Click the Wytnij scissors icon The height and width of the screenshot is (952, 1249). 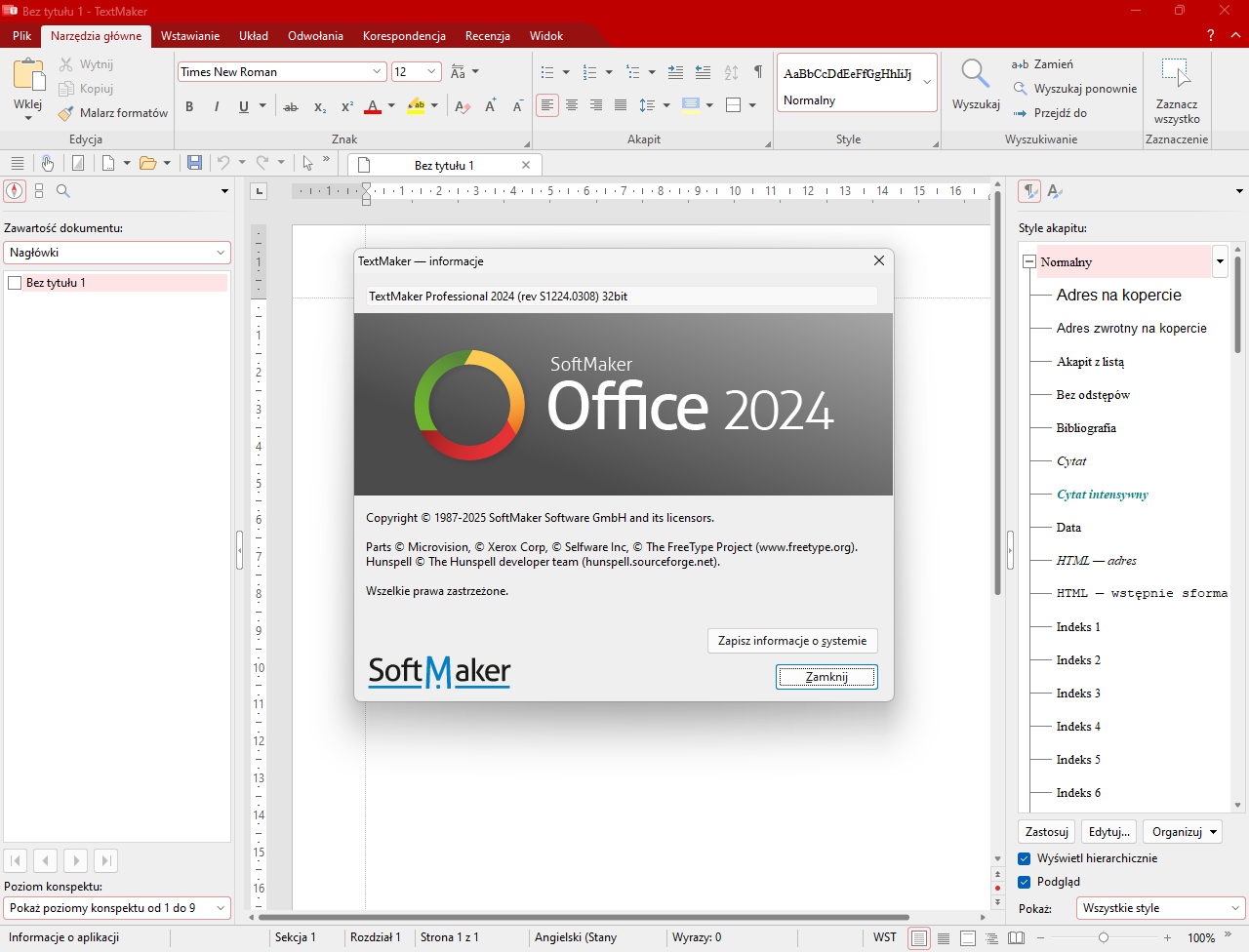pyautogui.click(x=66, y=64)
